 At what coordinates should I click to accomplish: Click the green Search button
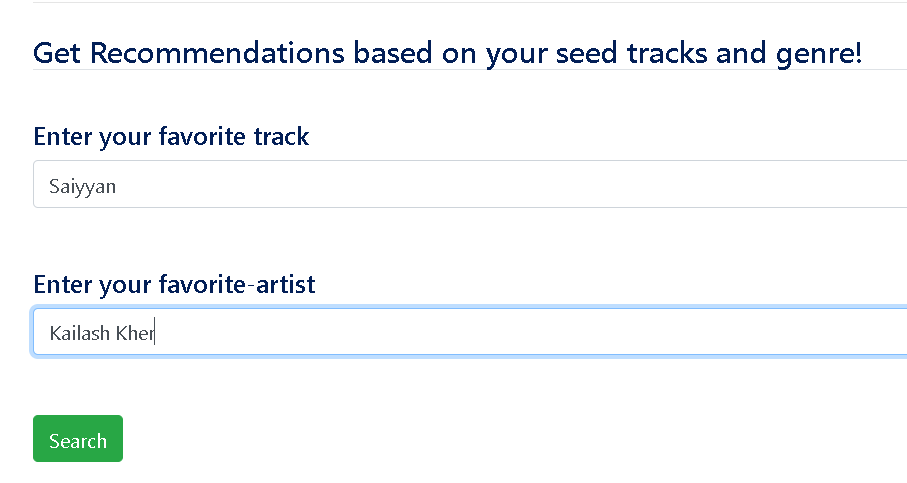coord(78,438)
